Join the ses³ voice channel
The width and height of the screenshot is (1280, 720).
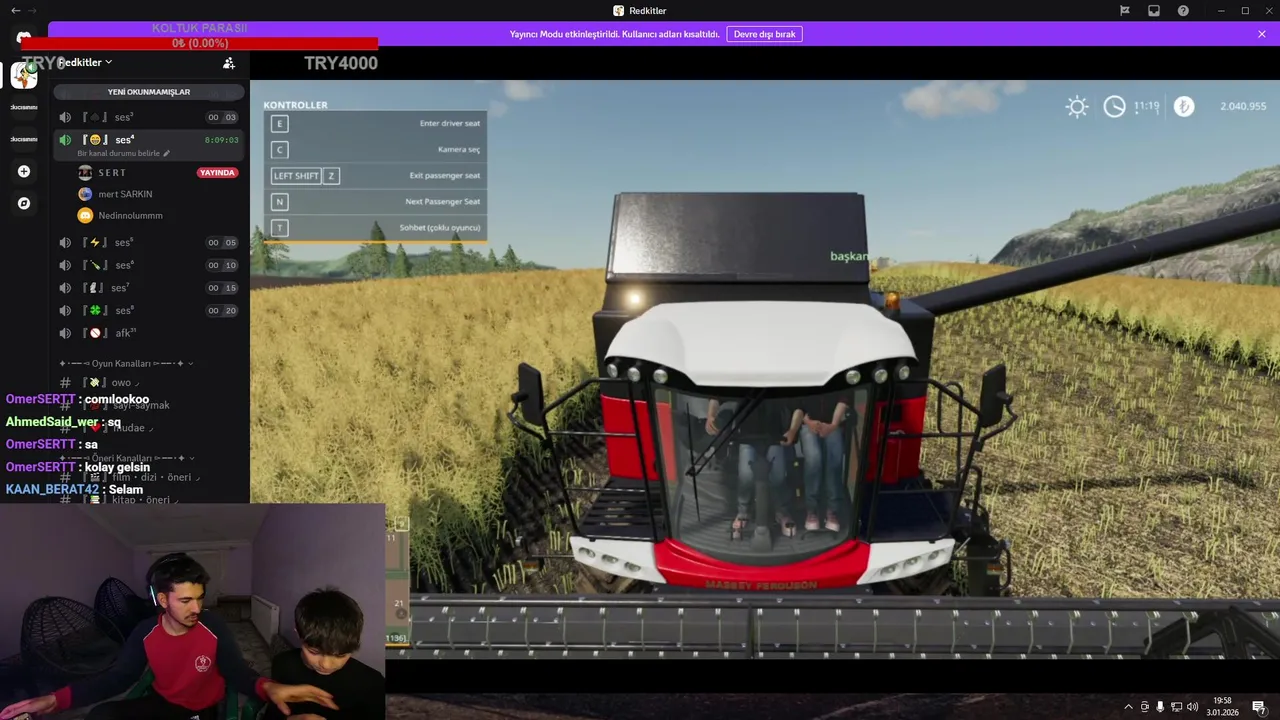coord(149,117)
